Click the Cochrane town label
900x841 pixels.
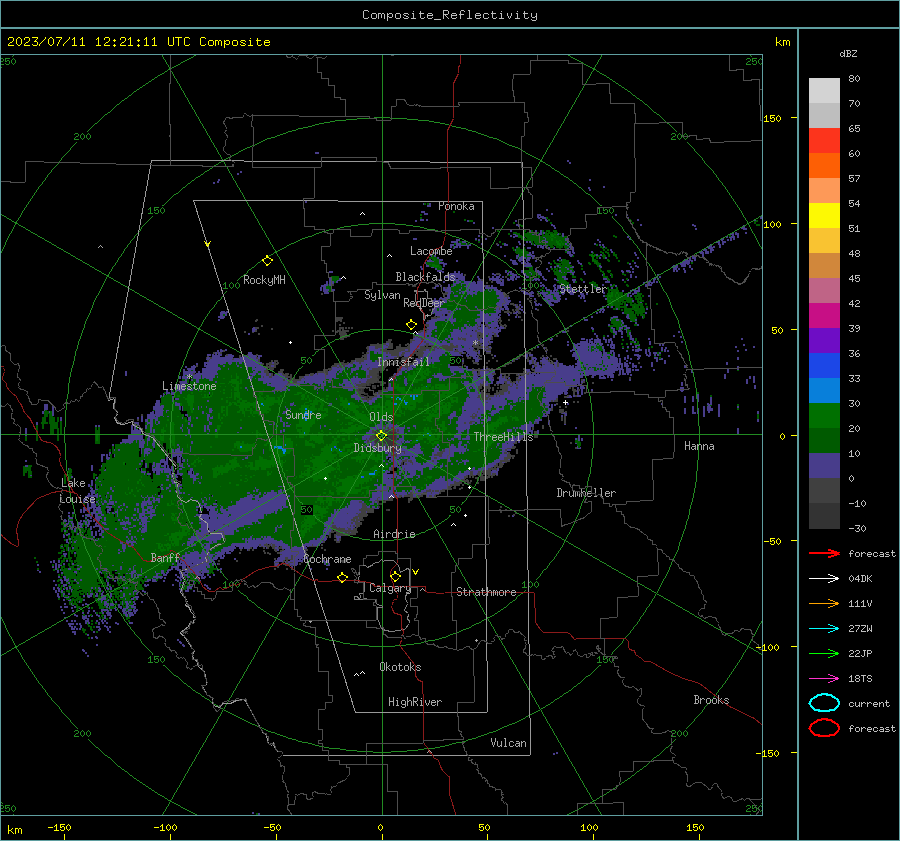coord(327,559)
